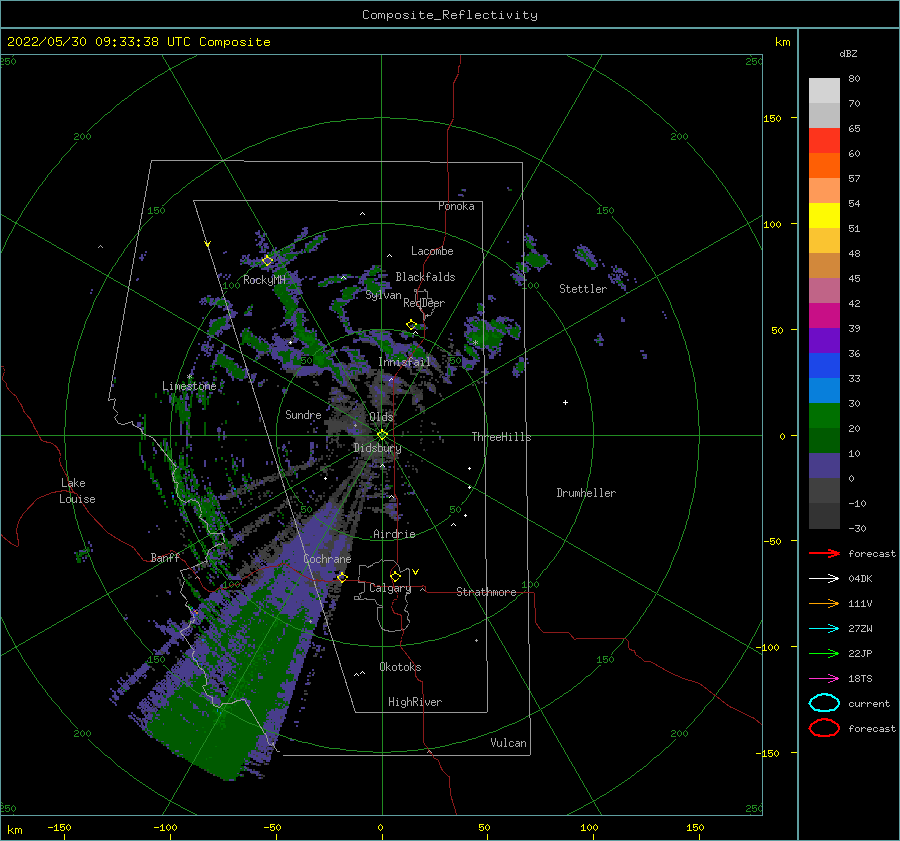Click the Limestone label
This screenshot has height=841, width=900.
pos(189,386)
